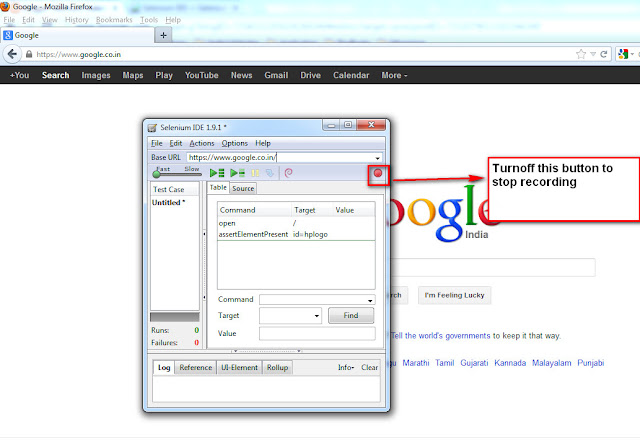Click the Value input field
The height and width of the screenshot is (442, 640).
[x=317, y=333]
